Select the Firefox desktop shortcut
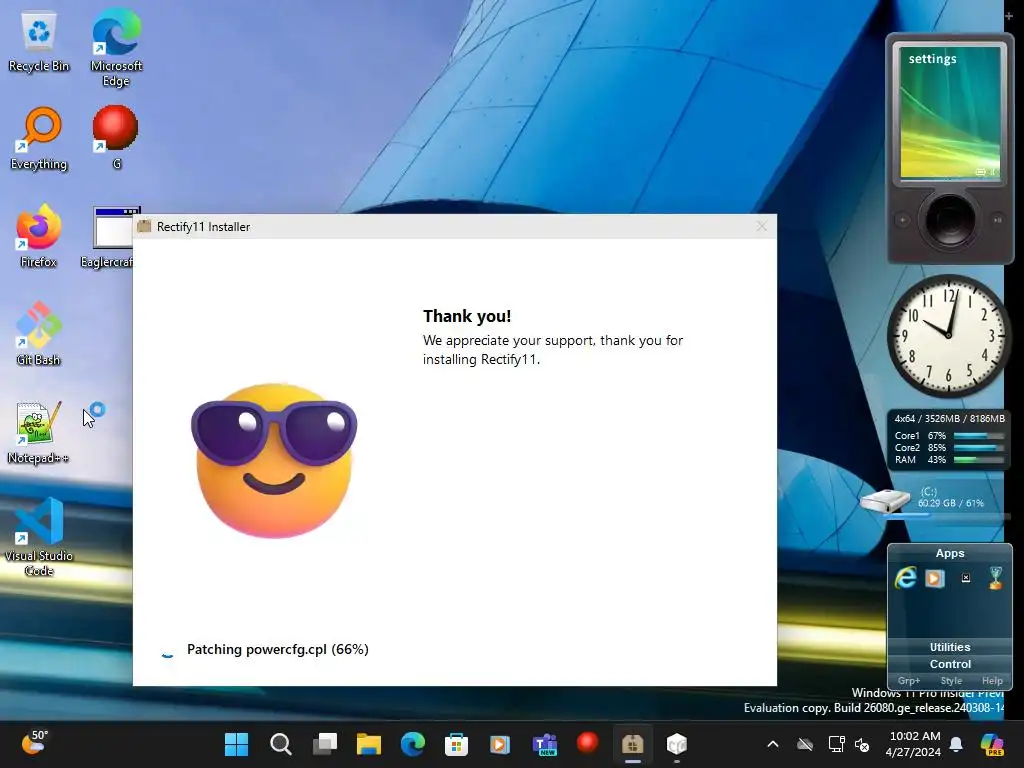The height and width of the screenshot is (768, 1024). [x=39, y=236]
